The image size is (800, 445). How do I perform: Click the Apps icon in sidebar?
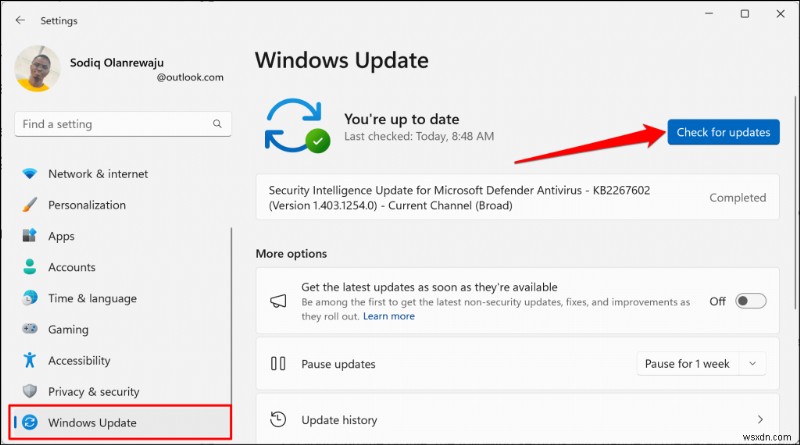pos(30,236)
